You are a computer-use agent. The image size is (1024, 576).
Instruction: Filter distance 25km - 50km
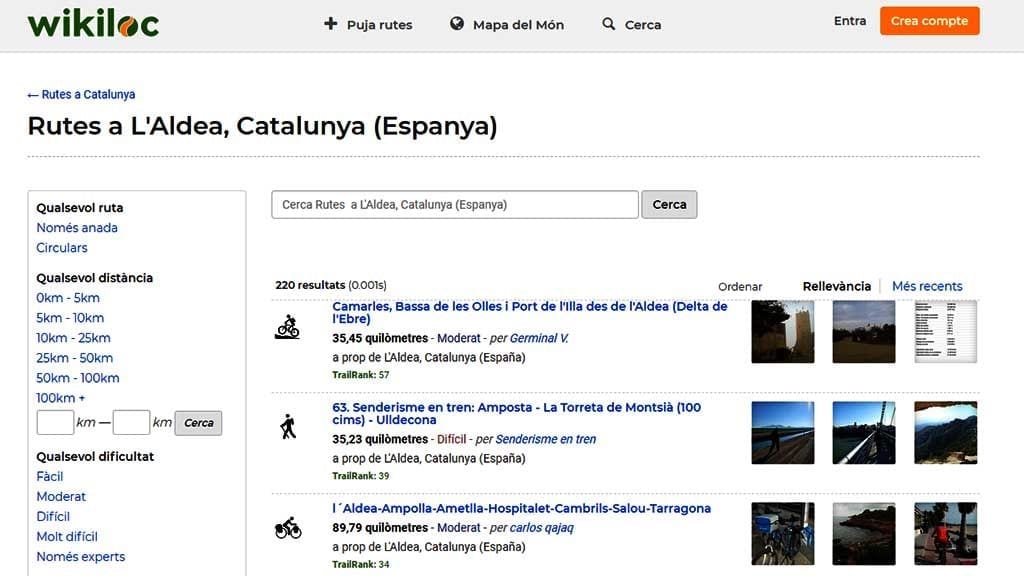tap(74, 358)
